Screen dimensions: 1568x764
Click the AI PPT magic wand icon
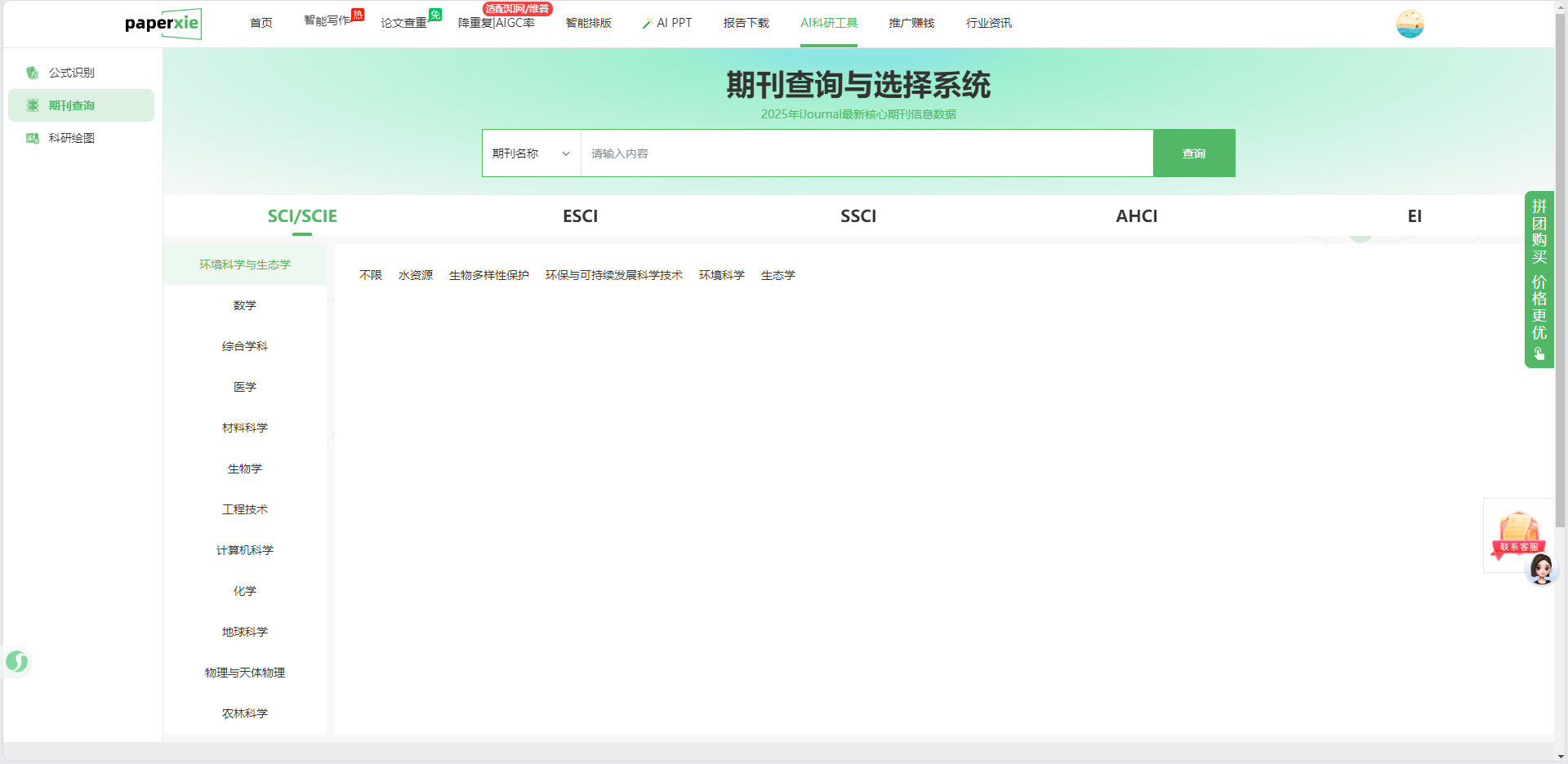point(647,24)
